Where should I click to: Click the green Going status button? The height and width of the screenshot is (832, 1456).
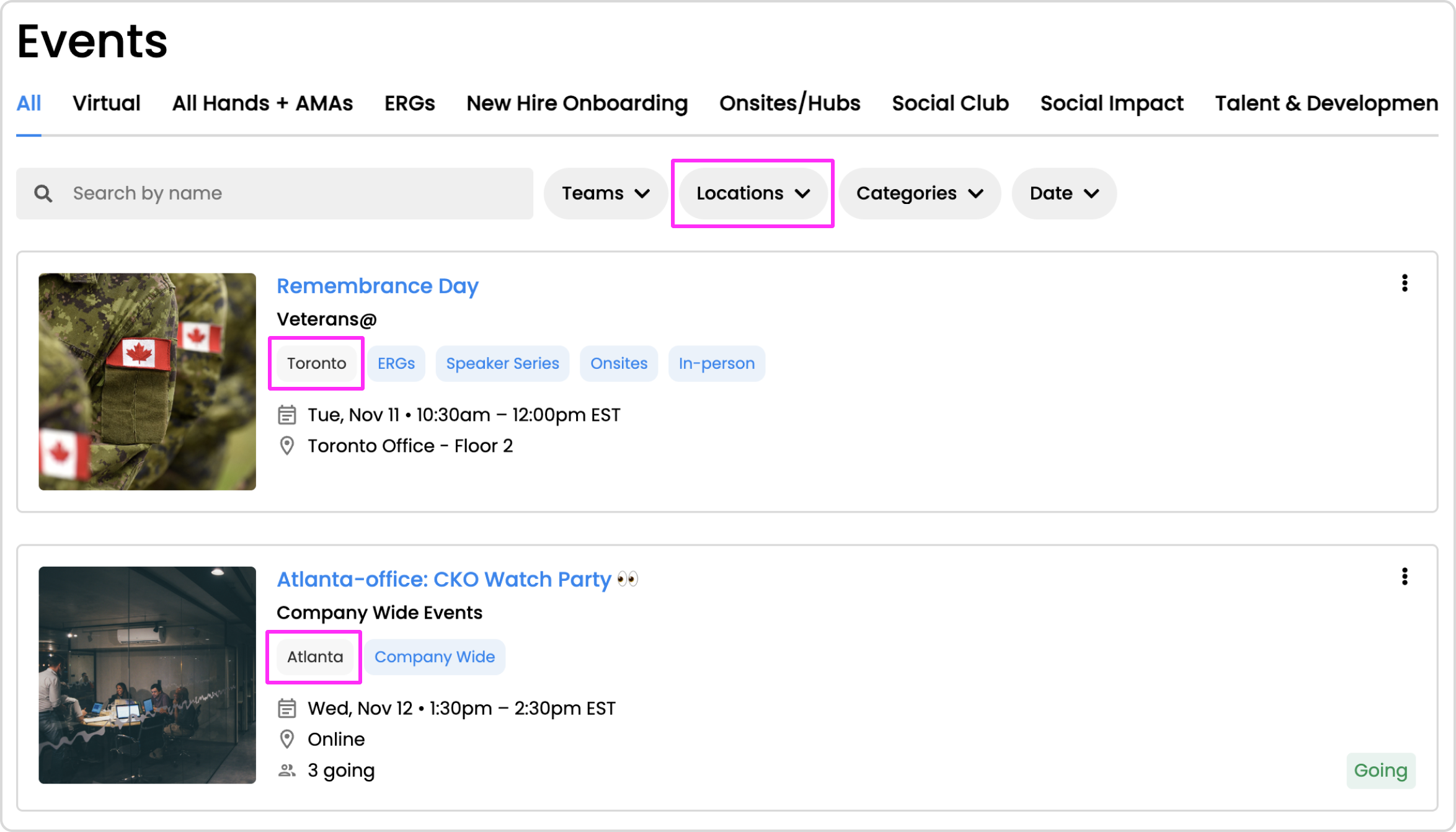tap(1380, 771)
